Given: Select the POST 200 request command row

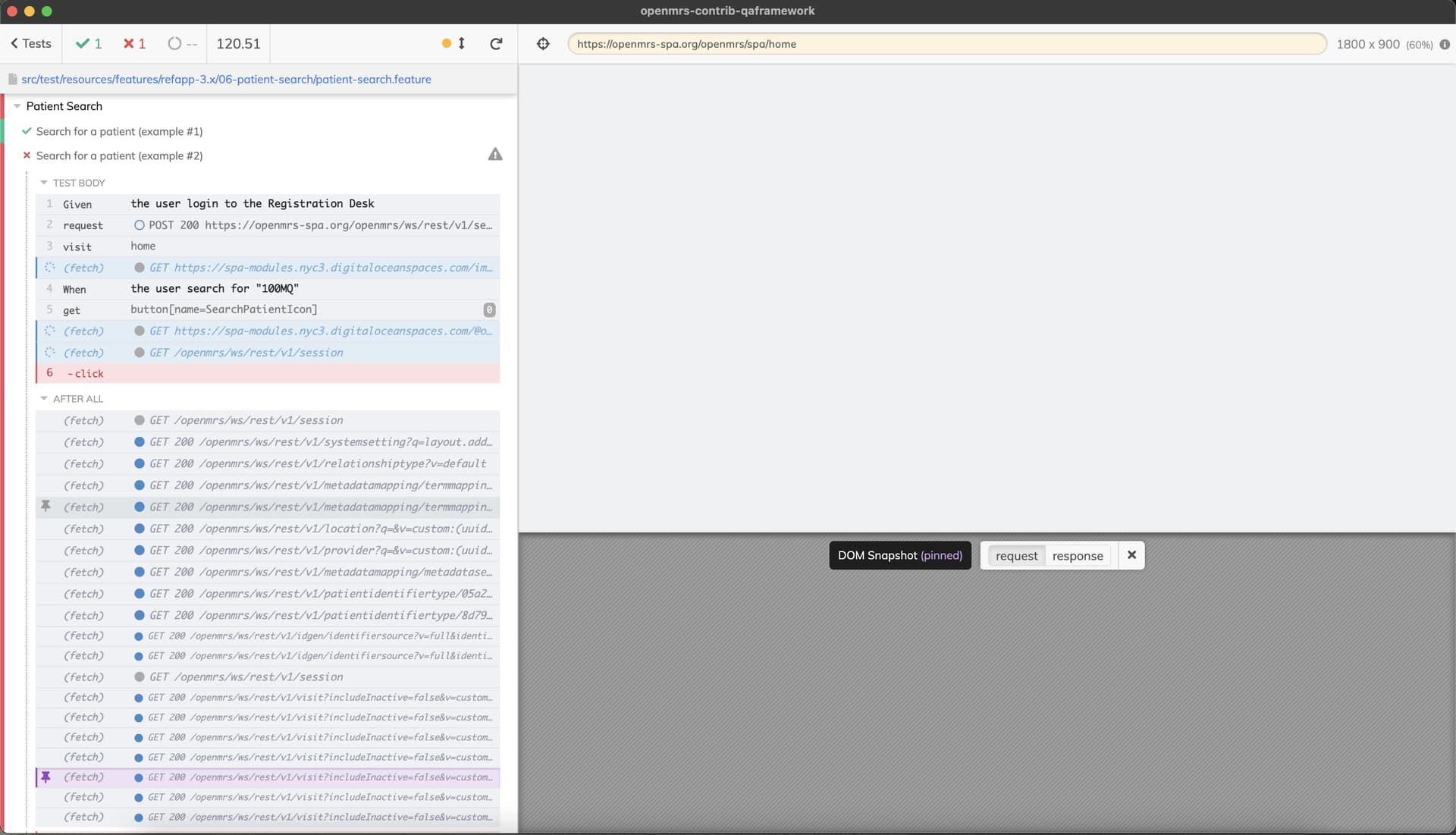Looking at the screenshot, I should (268, 225).
